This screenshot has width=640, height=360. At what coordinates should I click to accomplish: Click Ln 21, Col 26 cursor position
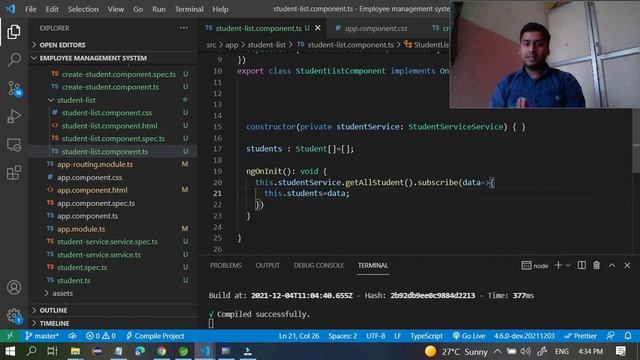(299, 336)
